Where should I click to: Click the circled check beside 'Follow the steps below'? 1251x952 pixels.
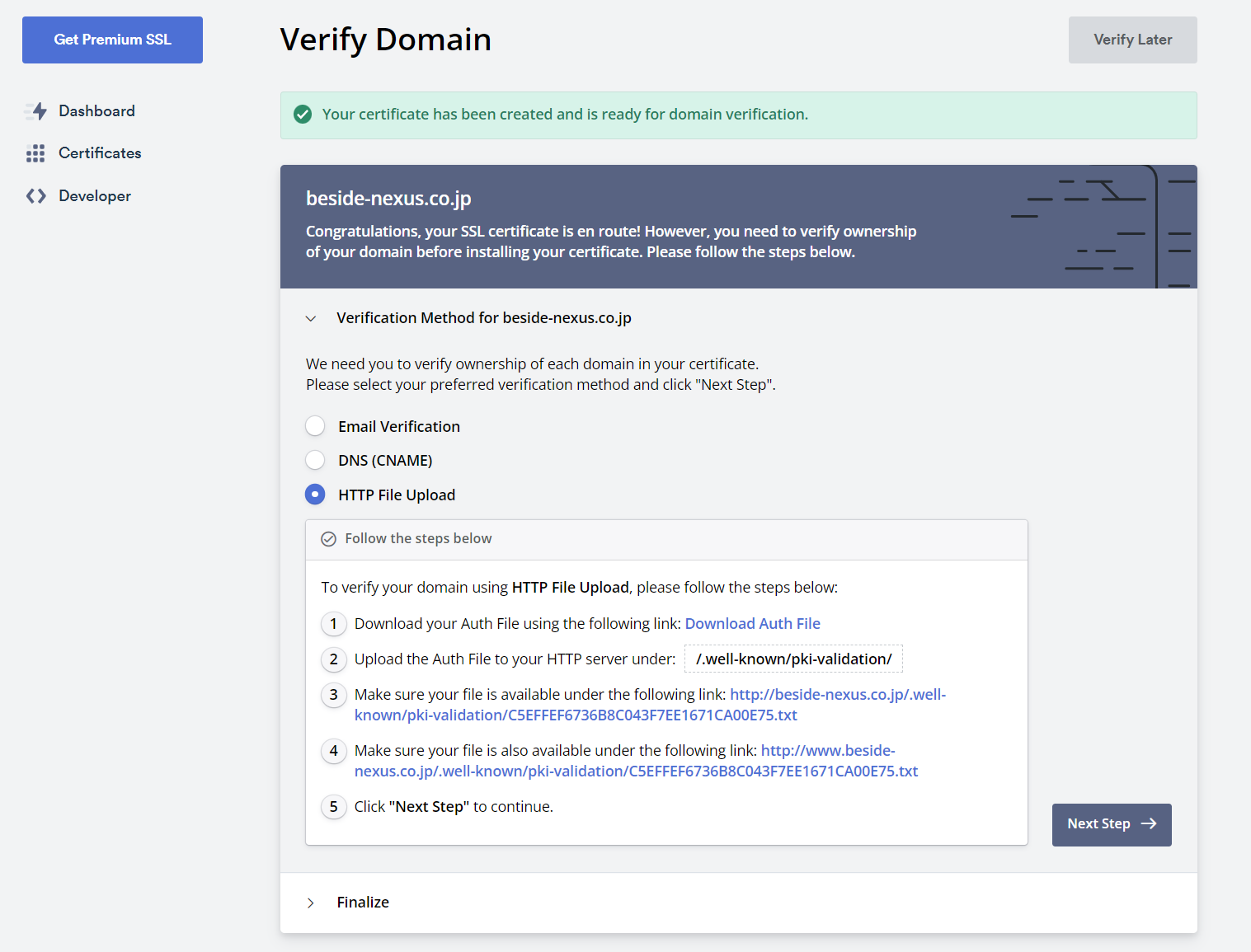[x=328, y=538]
